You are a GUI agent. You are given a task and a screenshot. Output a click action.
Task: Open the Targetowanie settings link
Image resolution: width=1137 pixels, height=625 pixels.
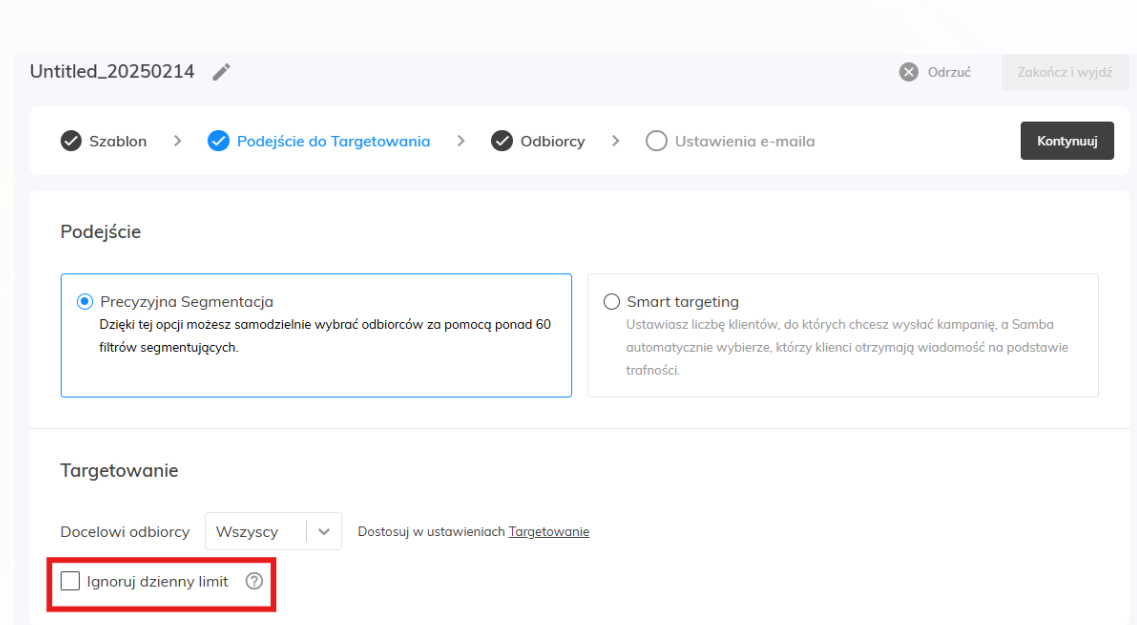click(549, 531)
